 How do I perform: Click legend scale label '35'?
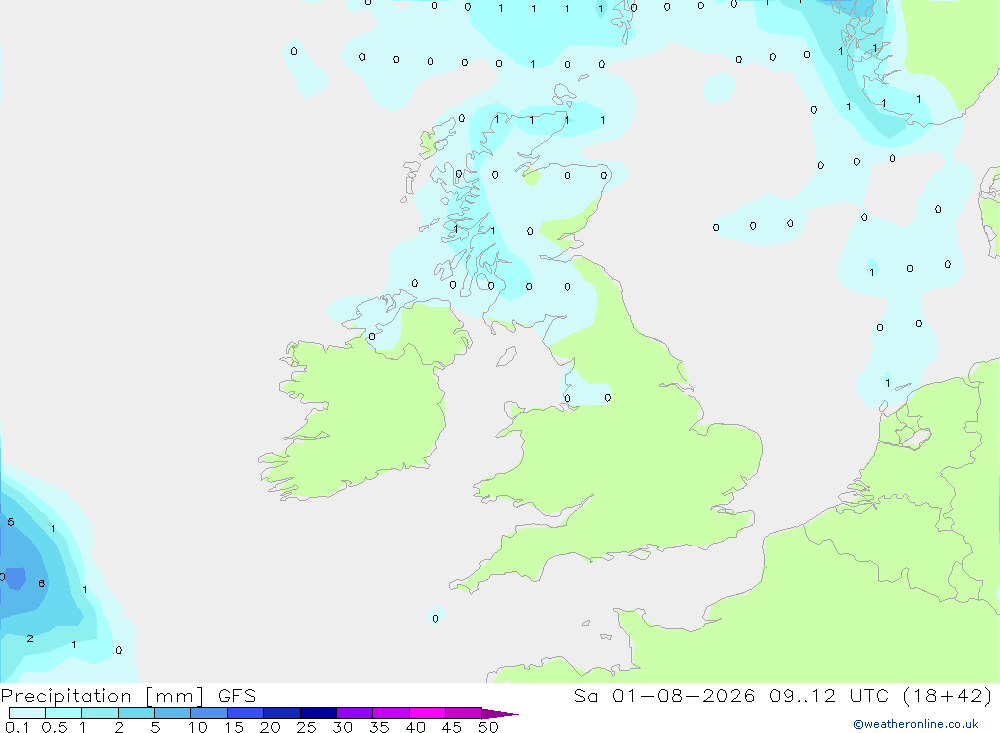(379, 727)
